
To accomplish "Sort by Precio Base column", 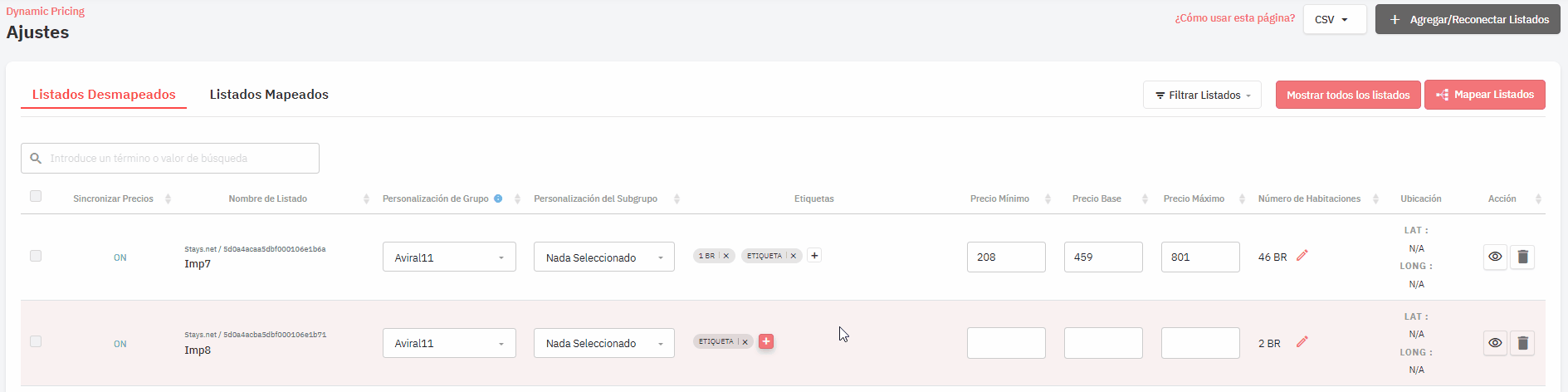I will click(x=1145, y=199).
